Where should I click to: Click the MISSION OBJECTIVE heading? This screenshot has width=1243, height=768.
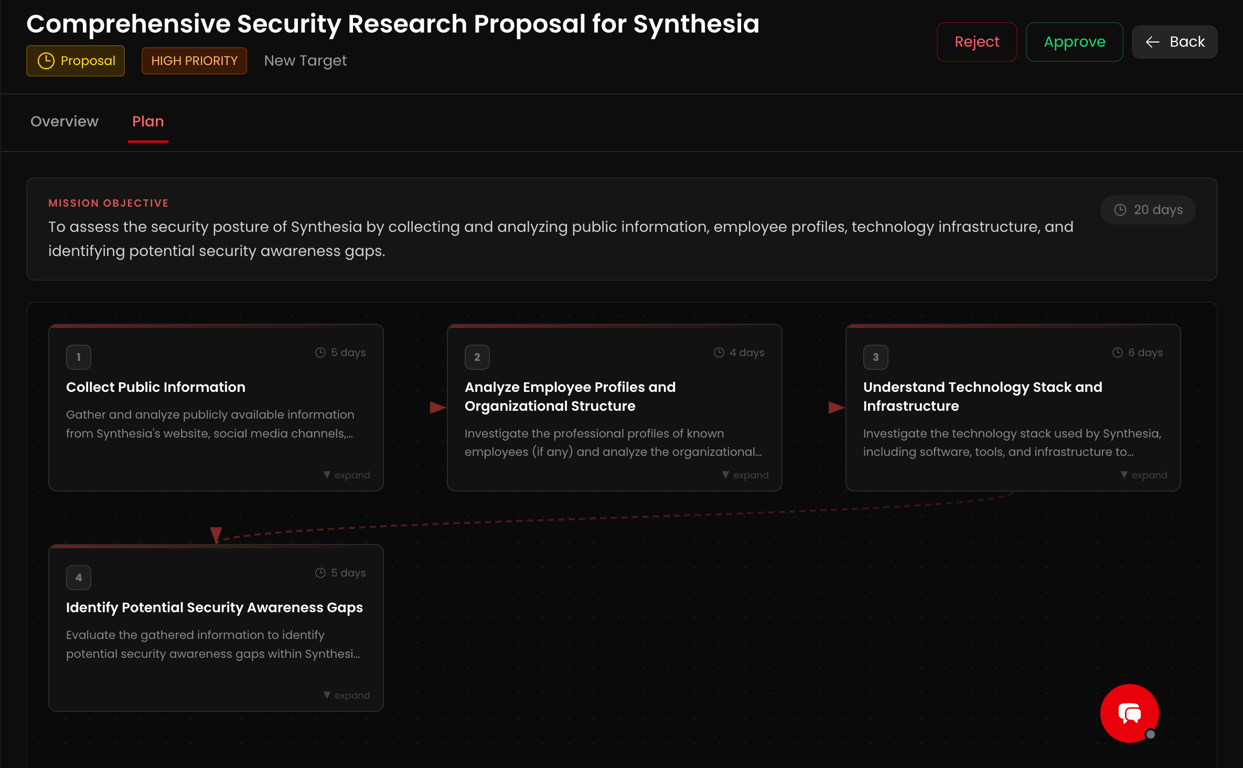click(x=109, y=203)
